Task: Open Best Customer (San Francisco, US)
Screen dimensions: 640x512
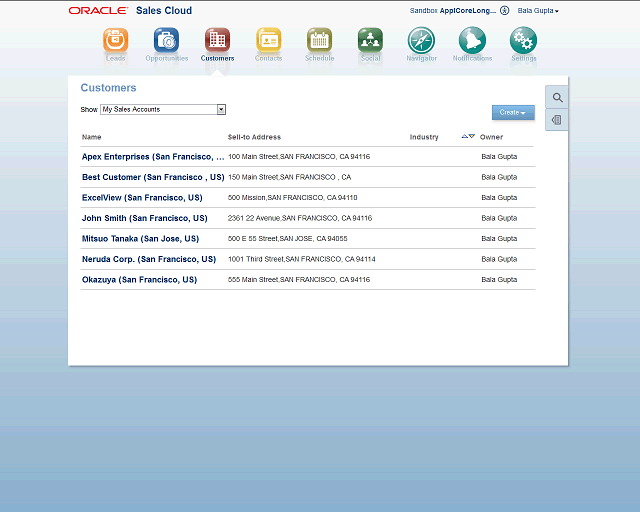Action: pyautogui.click(x=153, y=177)
